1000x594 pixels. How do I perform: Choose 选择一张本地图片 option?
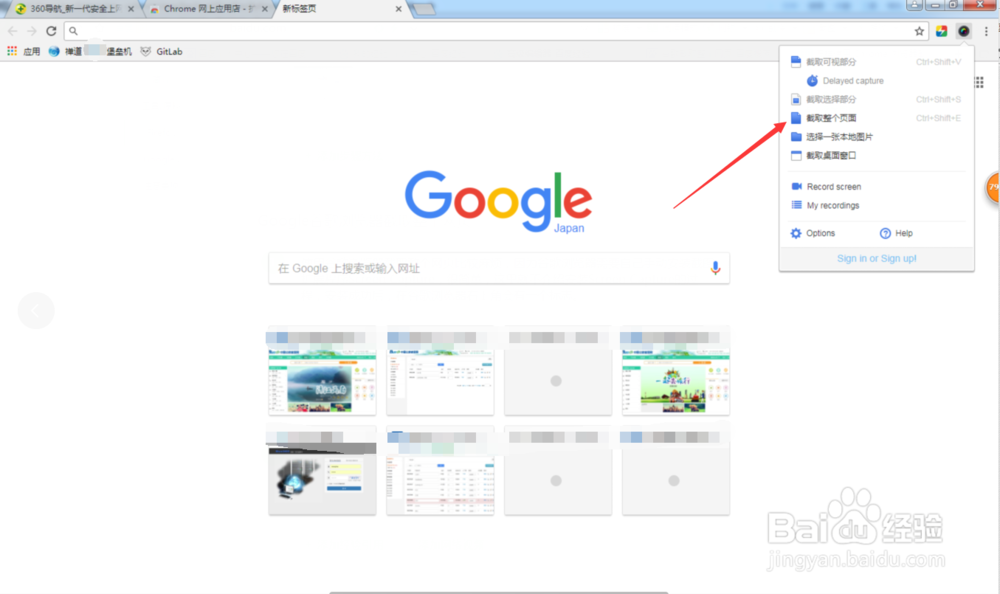(x=876, y=137)
